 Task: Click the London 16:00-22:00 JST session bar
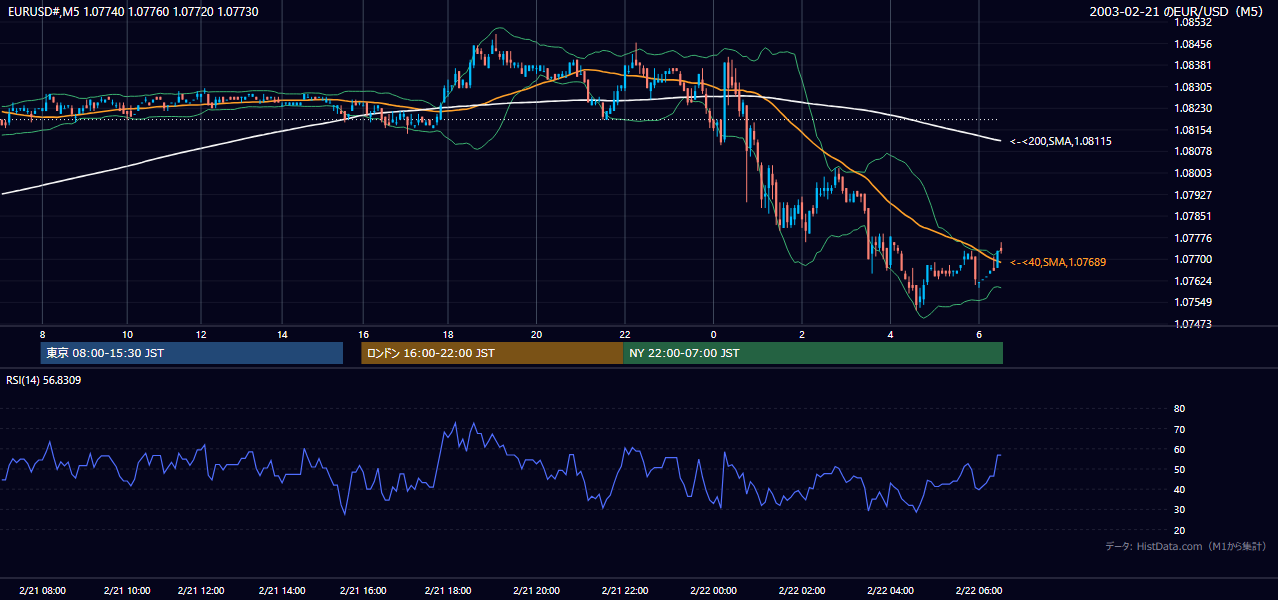coord(492,353)
